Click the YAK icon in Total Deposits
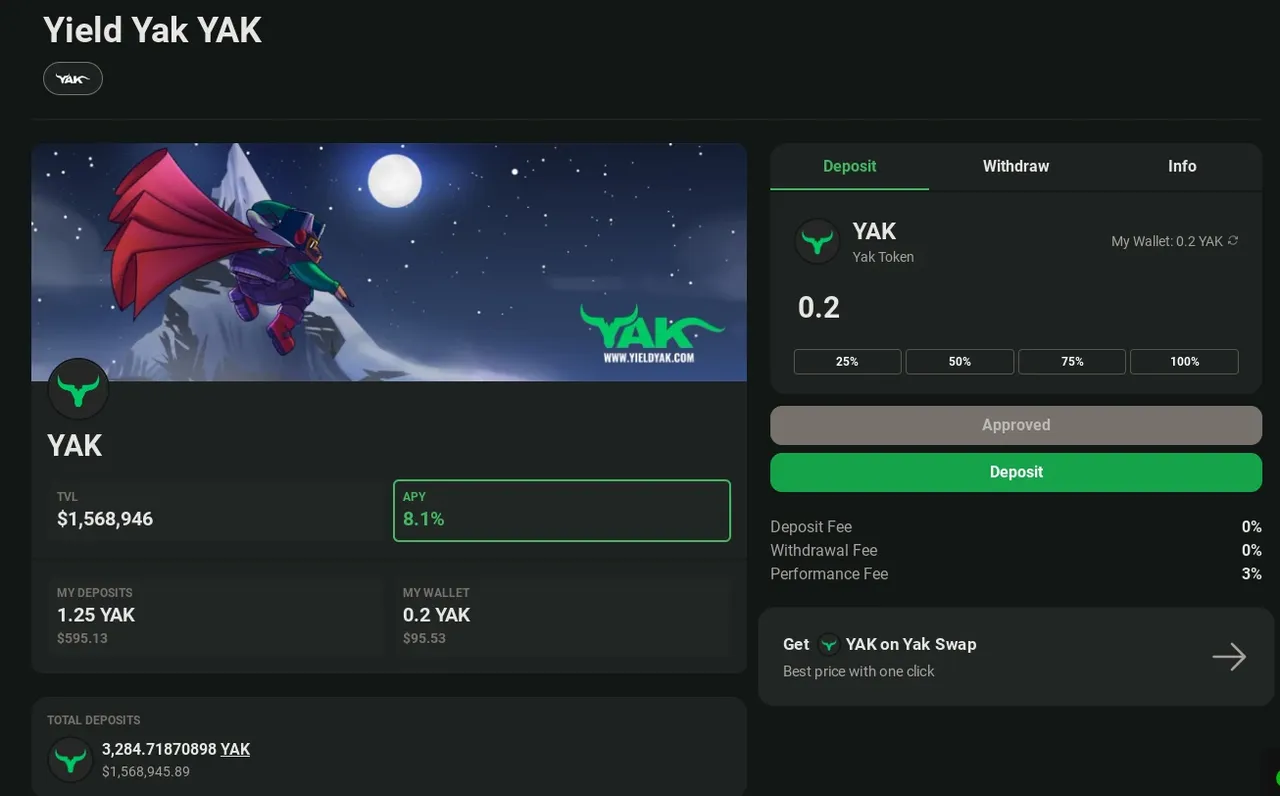Viewport: 1280px width, 796px height. point(70,760)
